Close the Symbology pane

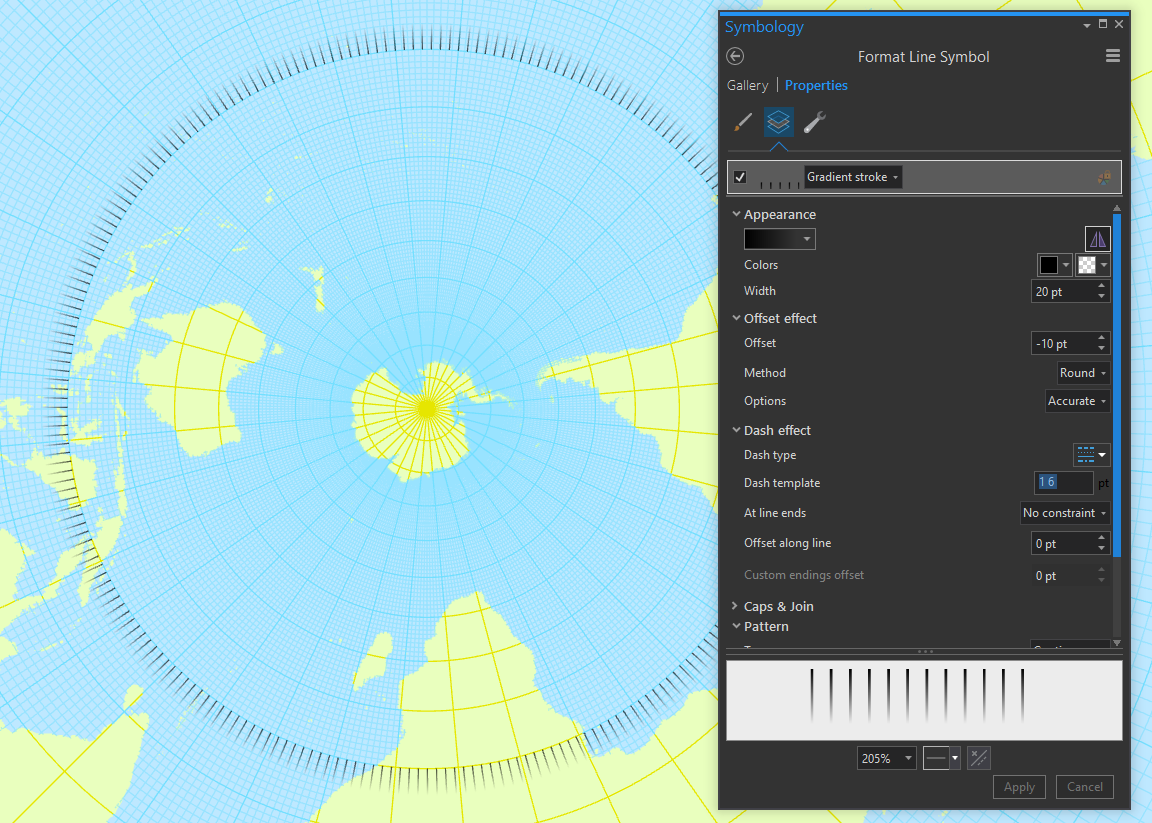1119,24
